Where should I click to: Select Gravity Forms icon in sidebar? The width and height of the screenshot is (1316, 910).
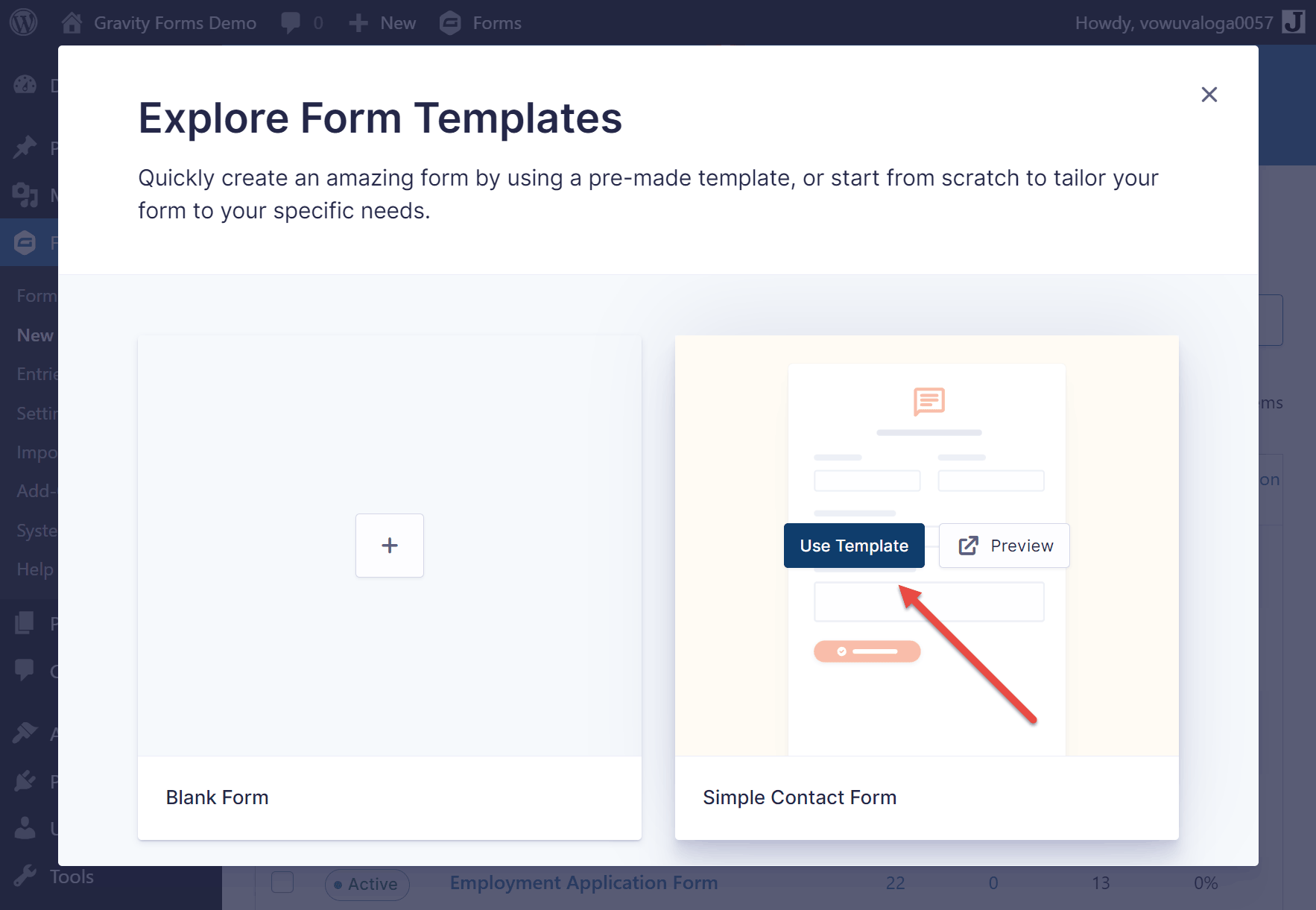click(x=25, y=242)
